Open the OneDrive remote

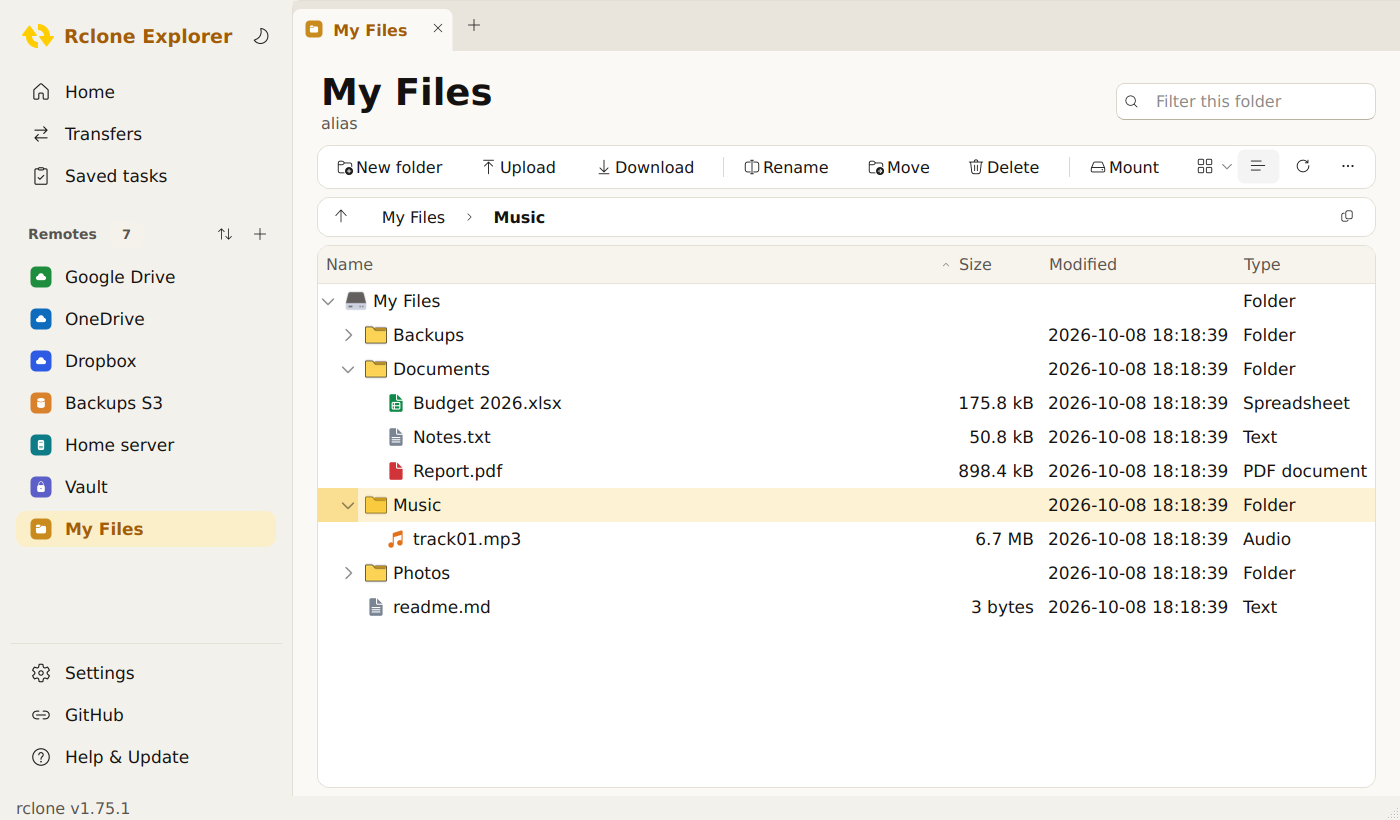click(146, 319)
